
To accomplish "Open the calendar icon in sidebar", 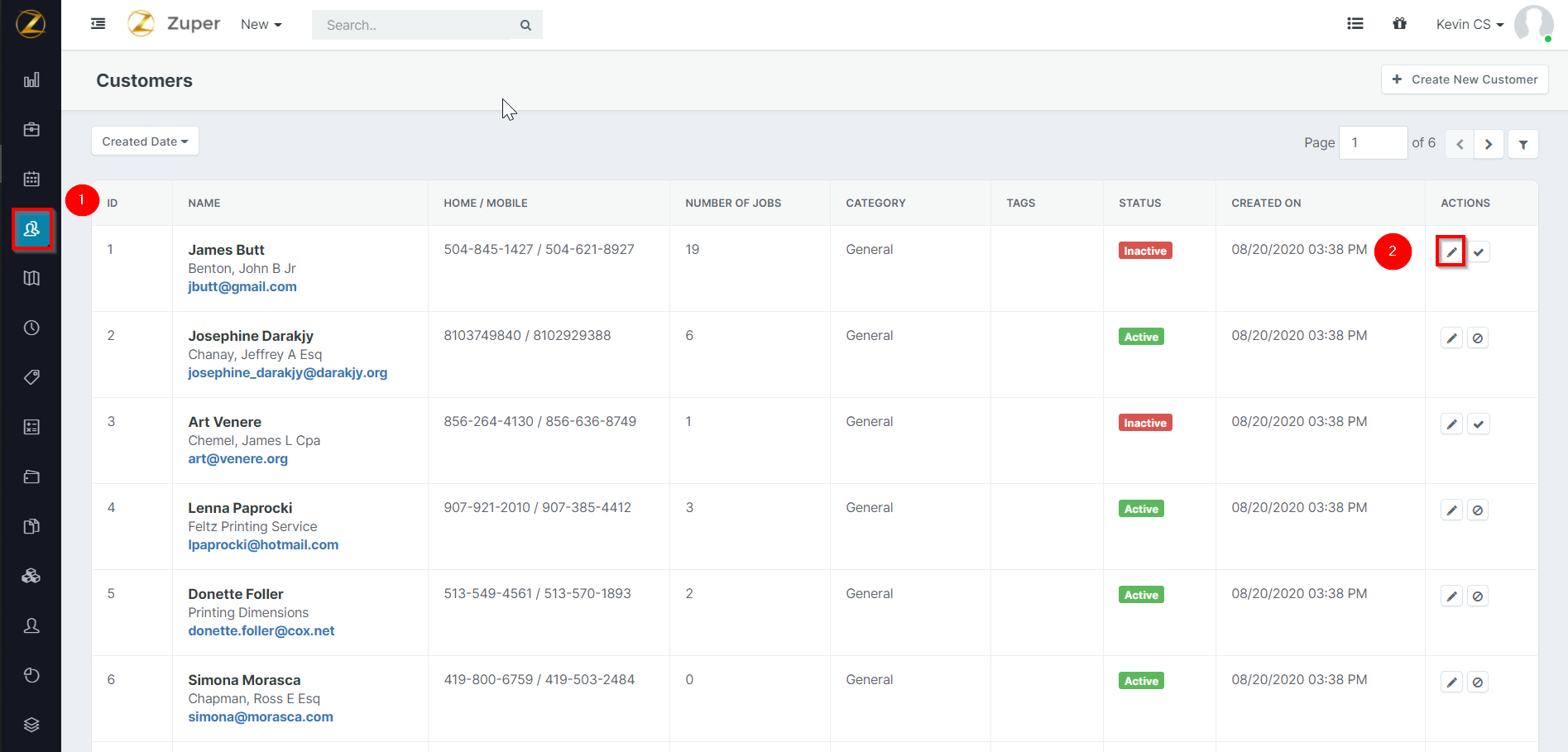I will 31,179.
